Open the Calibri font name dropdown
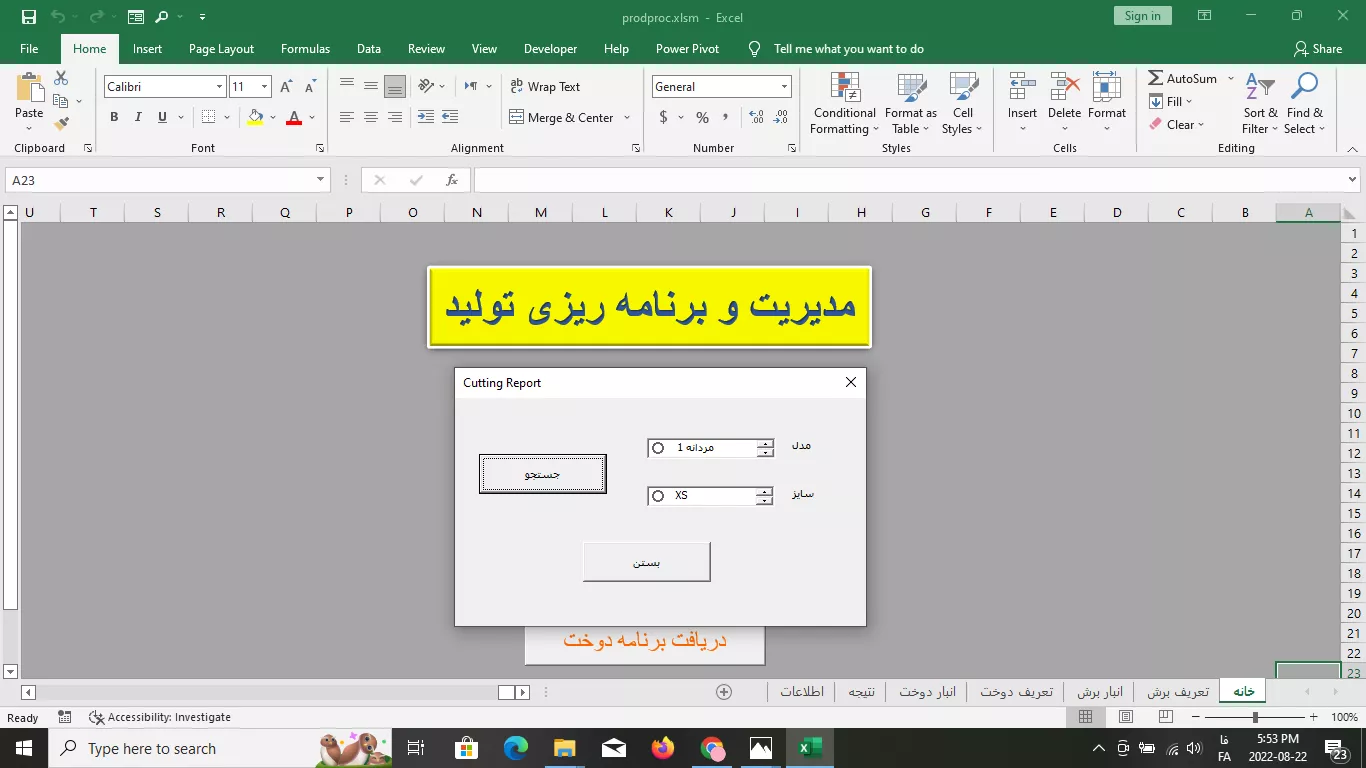 [219, 87]
